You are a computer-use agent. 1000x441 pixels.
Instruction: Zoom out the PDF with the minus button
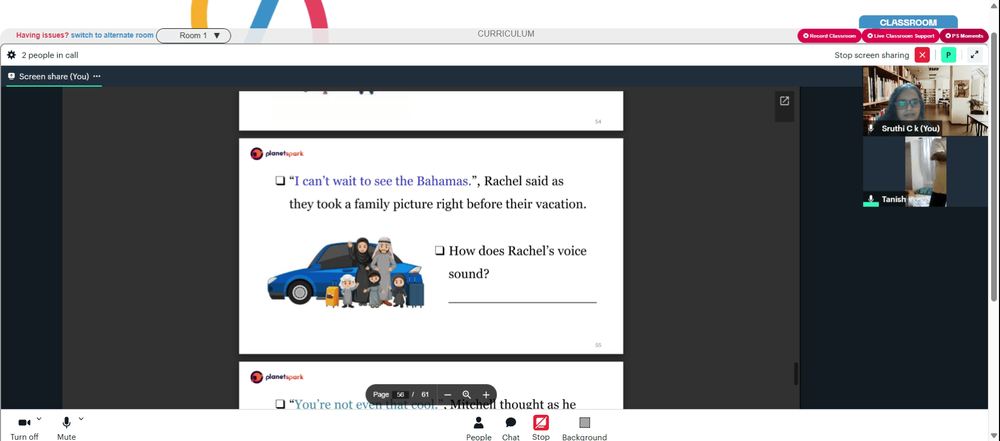click(448, 394)
